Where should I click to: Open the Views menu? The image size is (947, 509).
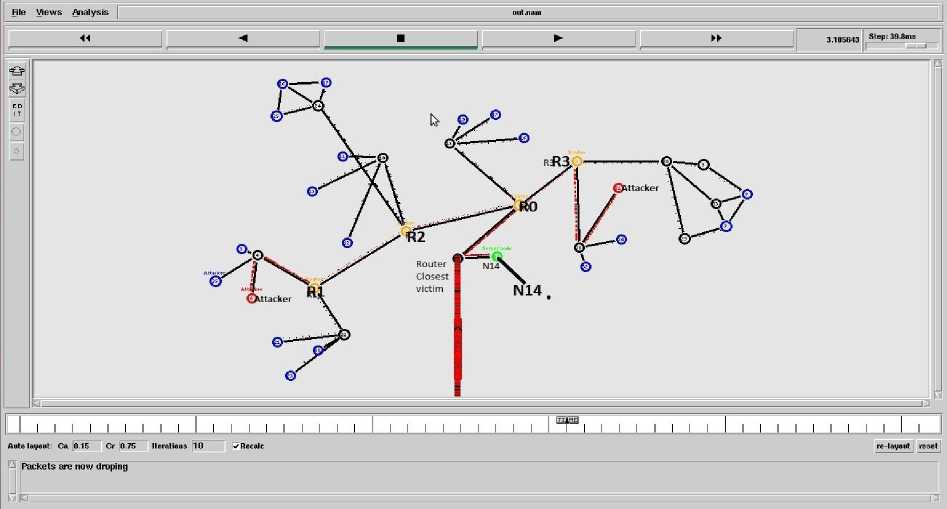[49, 12]
